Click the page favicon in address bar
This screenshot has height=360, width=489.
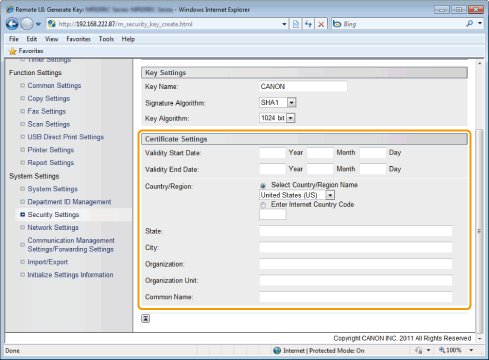point(52,24)
